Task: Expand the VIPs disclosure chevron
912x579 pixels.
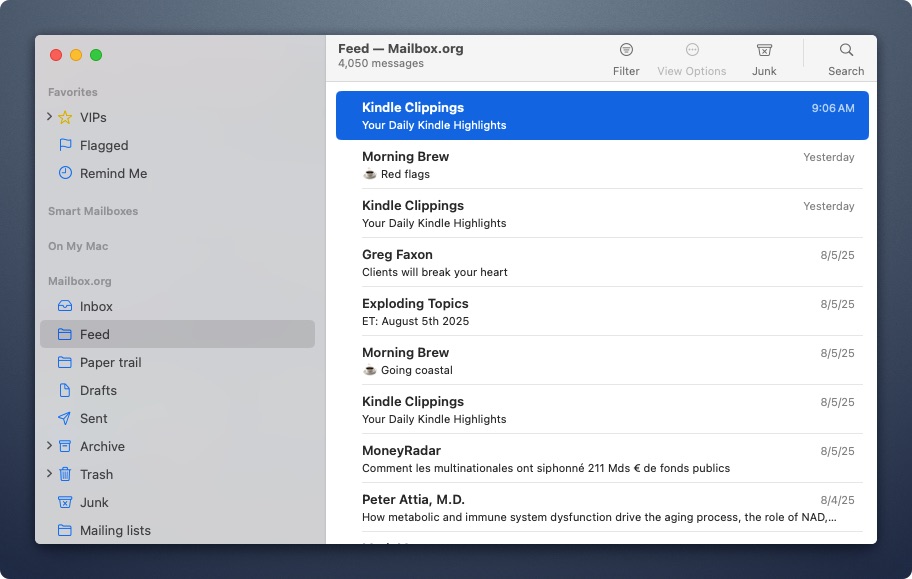Action: [49, 117]
